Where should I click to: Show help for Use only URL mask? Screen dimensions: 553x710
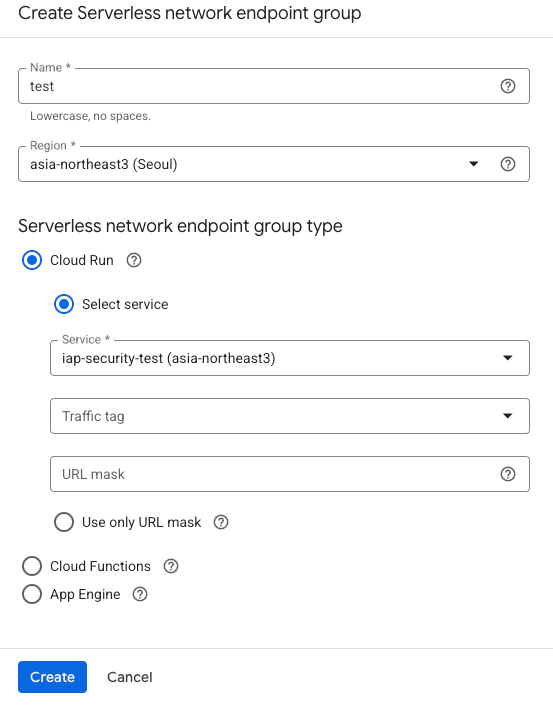pos(221,522)
